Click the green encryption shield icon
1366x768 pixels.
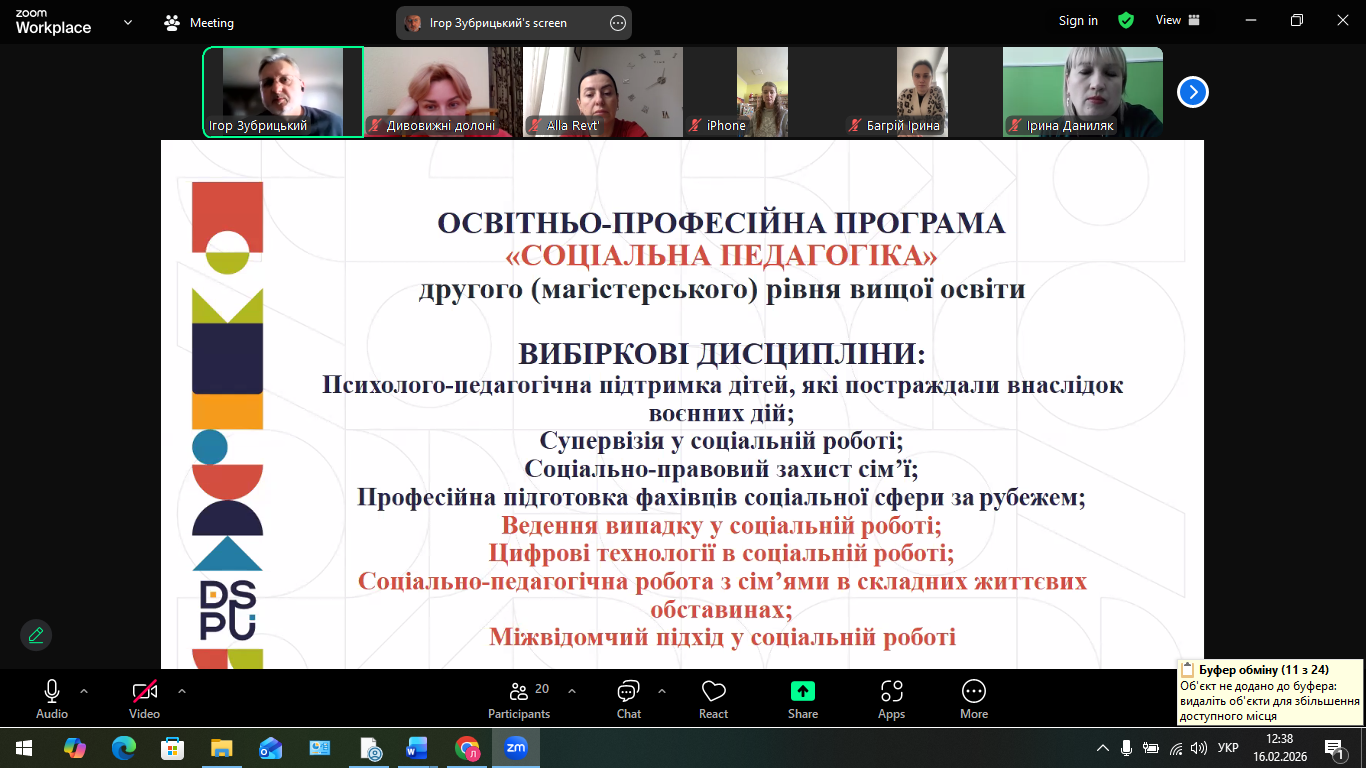1126,21
